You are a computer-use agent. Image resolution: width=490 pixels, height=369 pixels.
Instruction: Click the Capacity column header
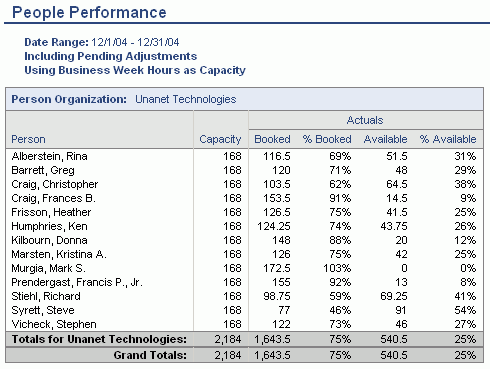coord(220,139)
